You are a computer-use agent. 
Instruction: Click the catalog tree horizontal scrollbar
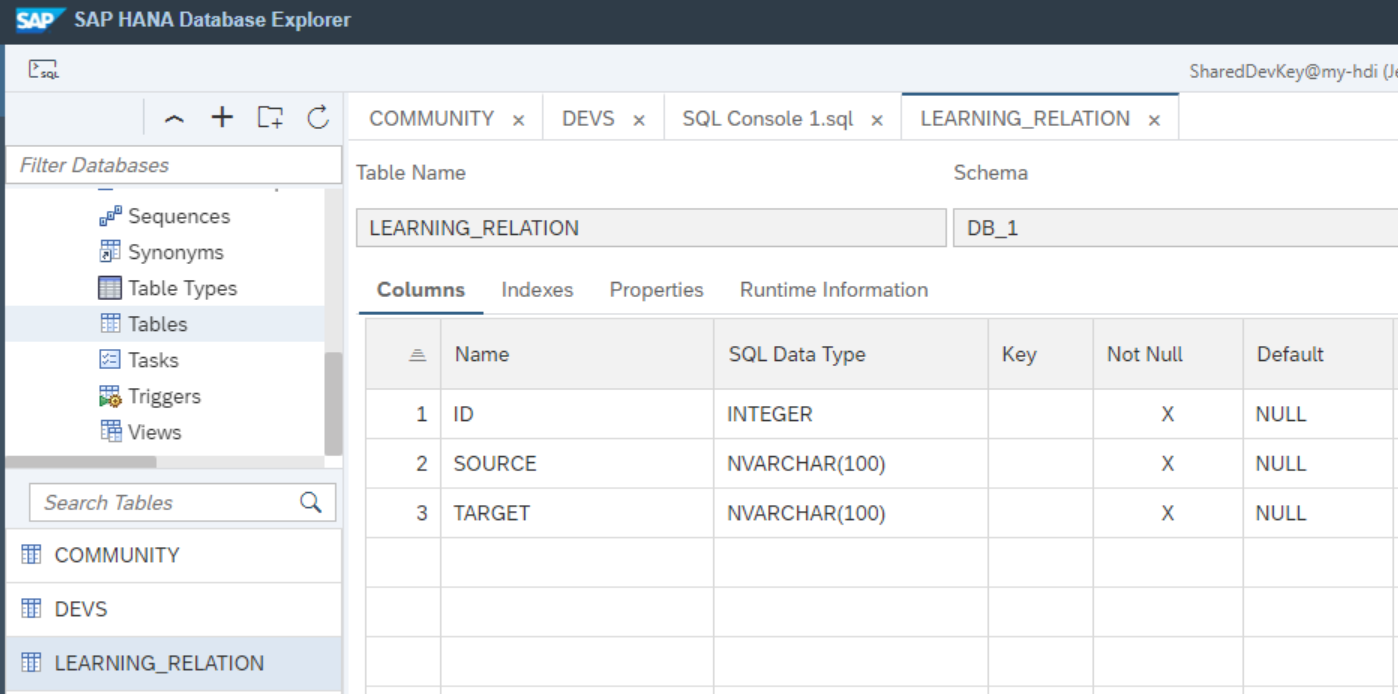(x=81, y=462)
